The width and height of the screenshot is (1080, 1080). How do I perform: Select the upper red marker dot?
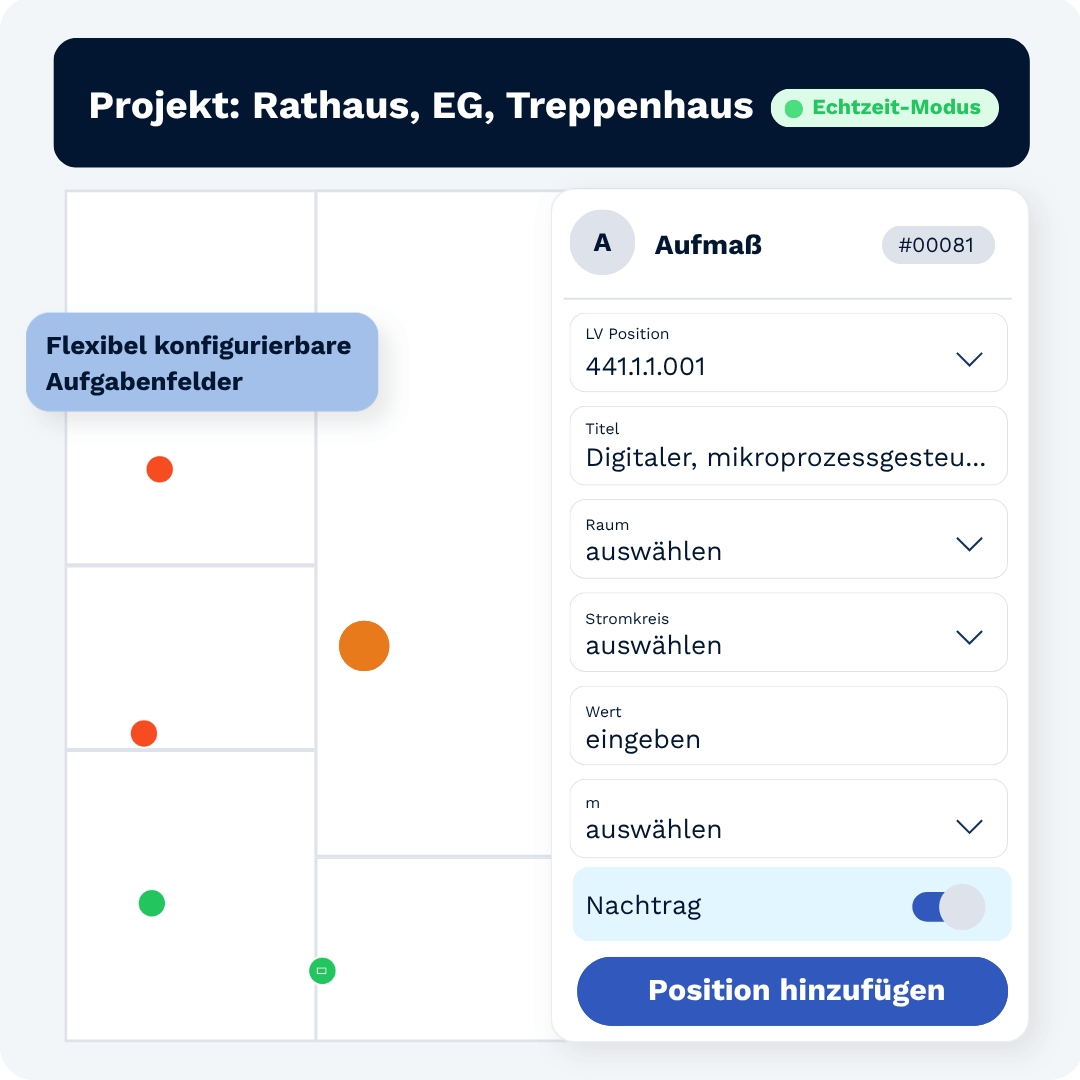(x=159, y=469)
